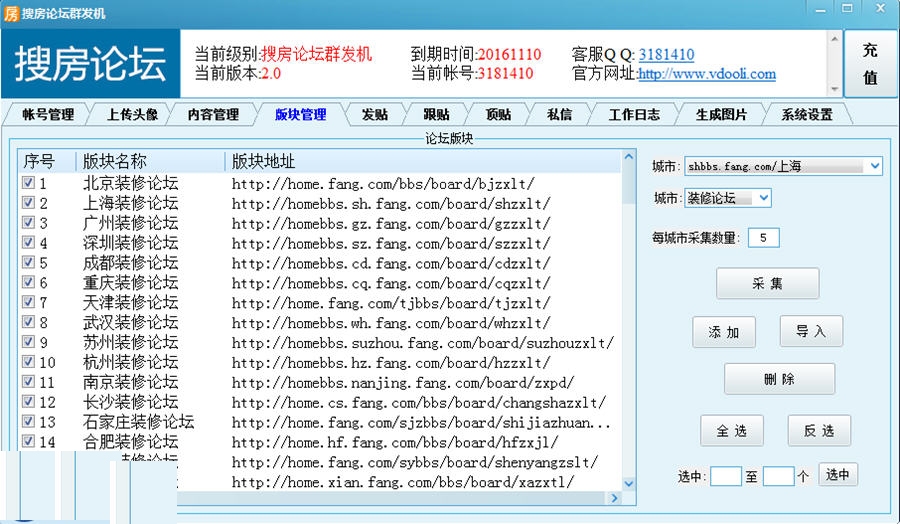Click URL http://home.xian.fang.com/bbs/board/xazxtl/
The image size is (900, 524).
[402, 482]
